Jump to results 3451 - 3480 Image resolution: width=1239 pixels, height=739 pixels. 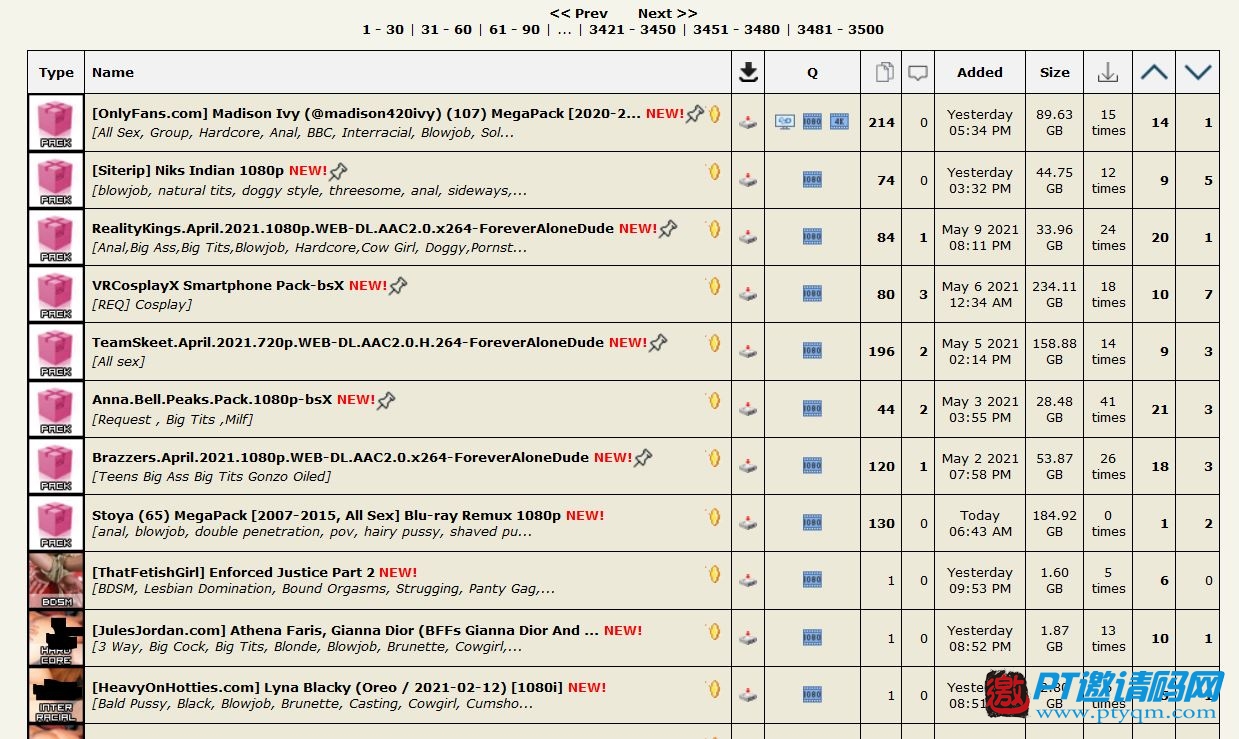pos(736,29)
